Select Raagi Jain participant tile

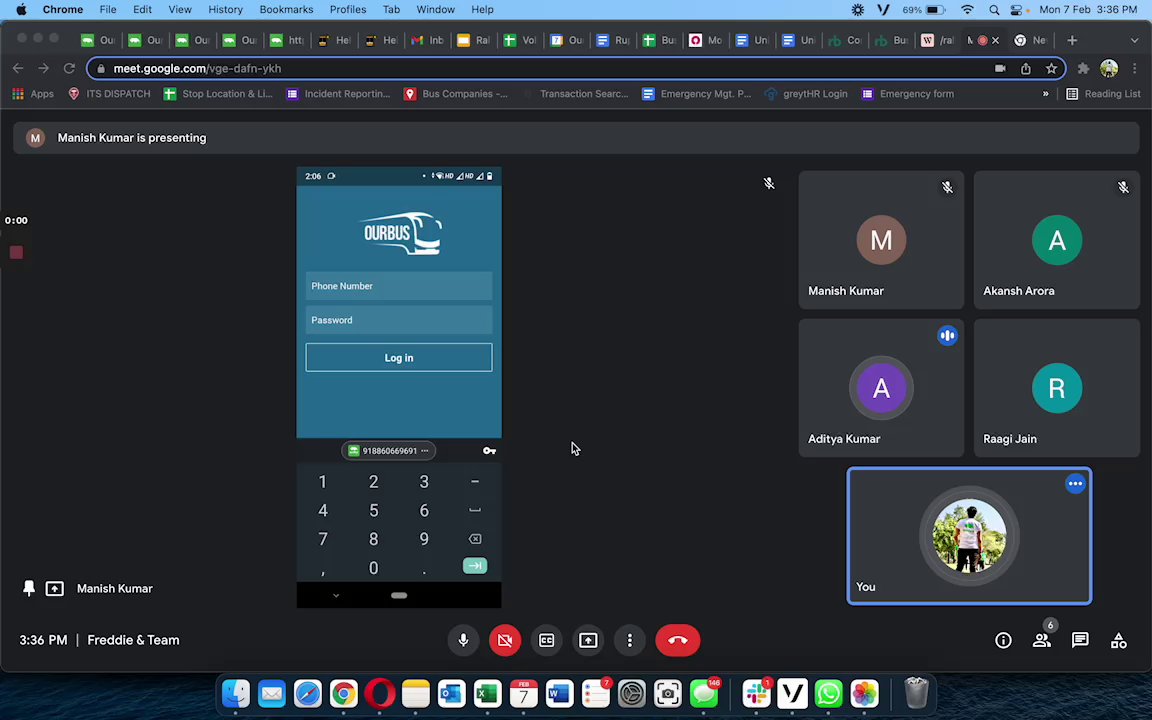tap(1056, 388)
